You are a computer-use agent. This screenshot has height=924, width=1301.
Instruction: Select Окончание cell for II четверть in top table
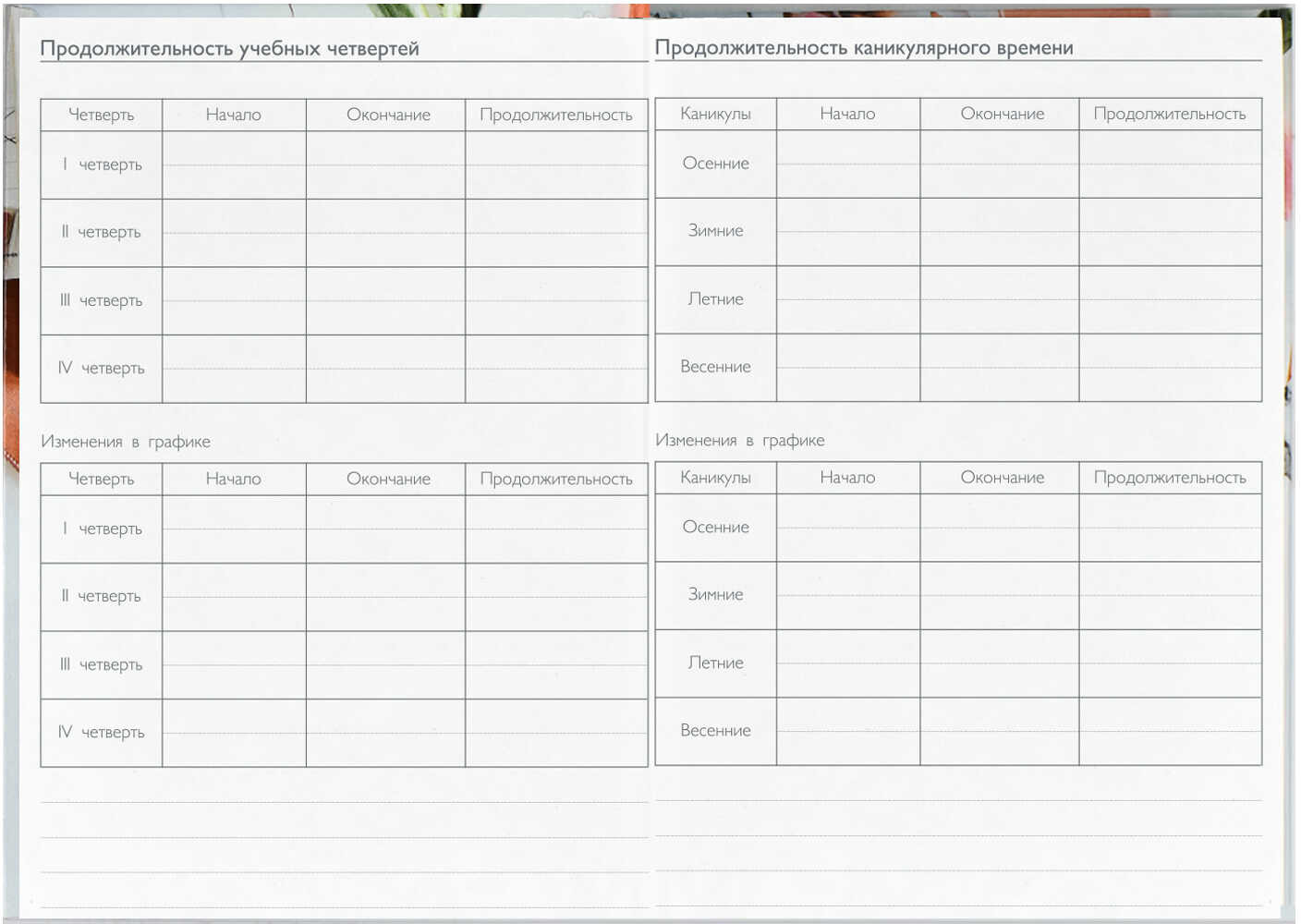(x=385, y=233)
